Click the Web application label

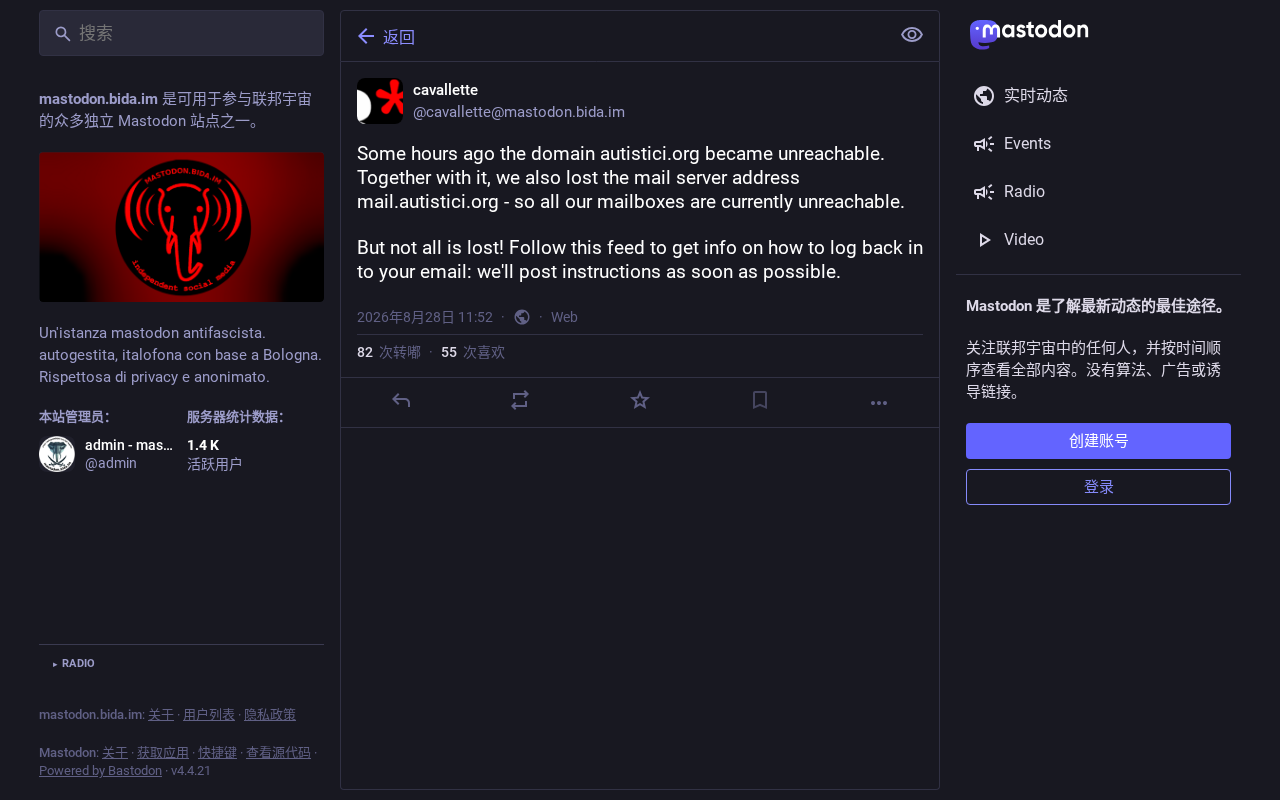[564, 317]
